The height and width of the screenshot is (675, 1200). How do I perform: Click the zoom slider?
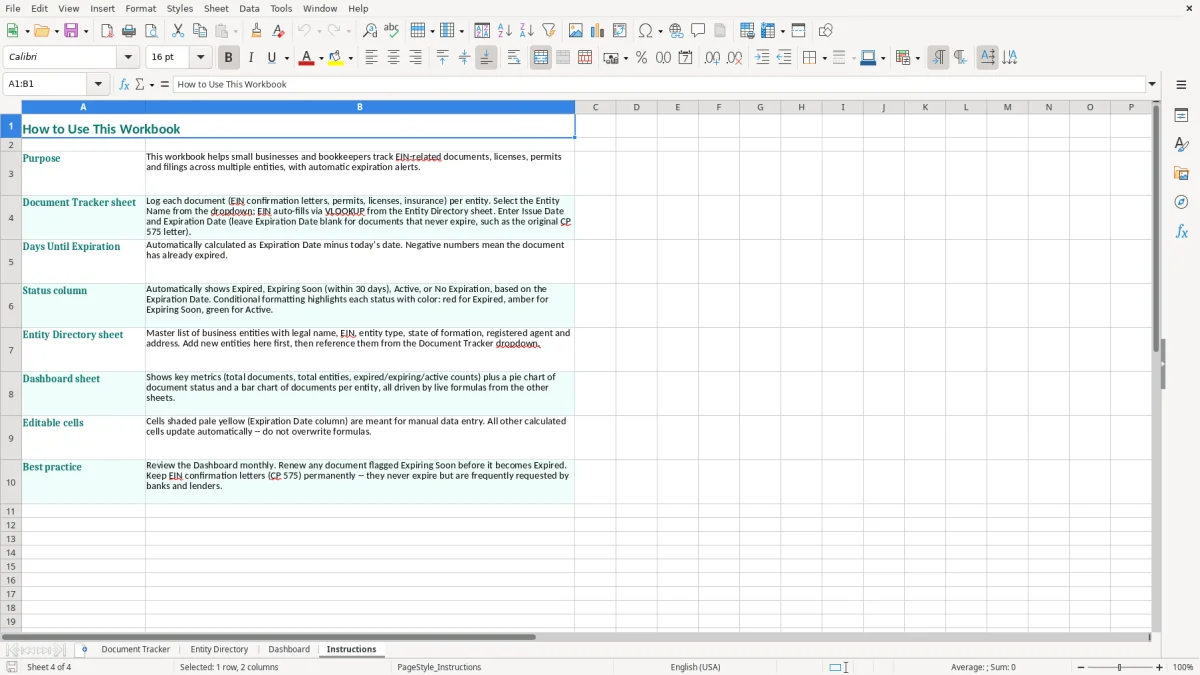[1120, 667]
